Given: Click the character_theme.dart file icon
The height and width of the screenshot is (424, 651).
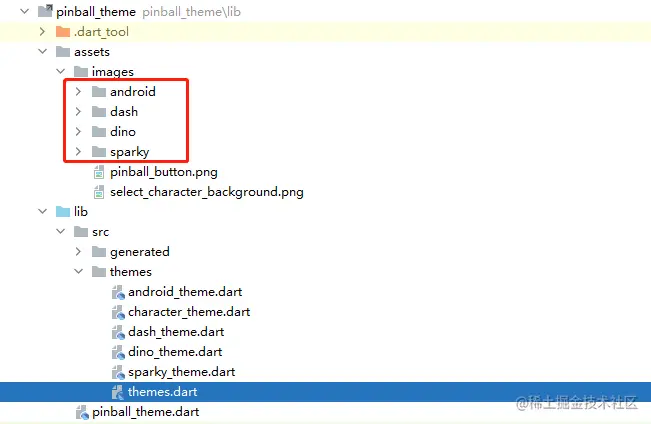Looking at the screenshot, I should tap(118, 312).
